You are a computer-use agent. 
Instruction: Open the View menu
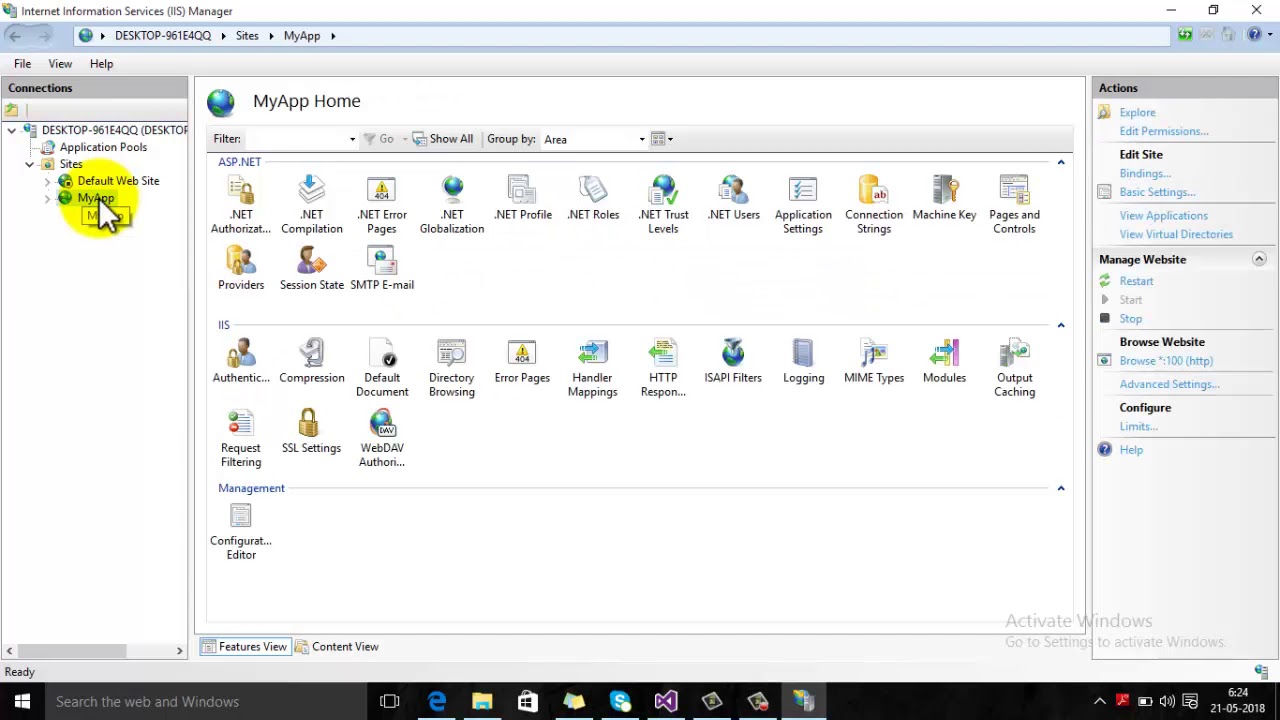click(60, 64)
